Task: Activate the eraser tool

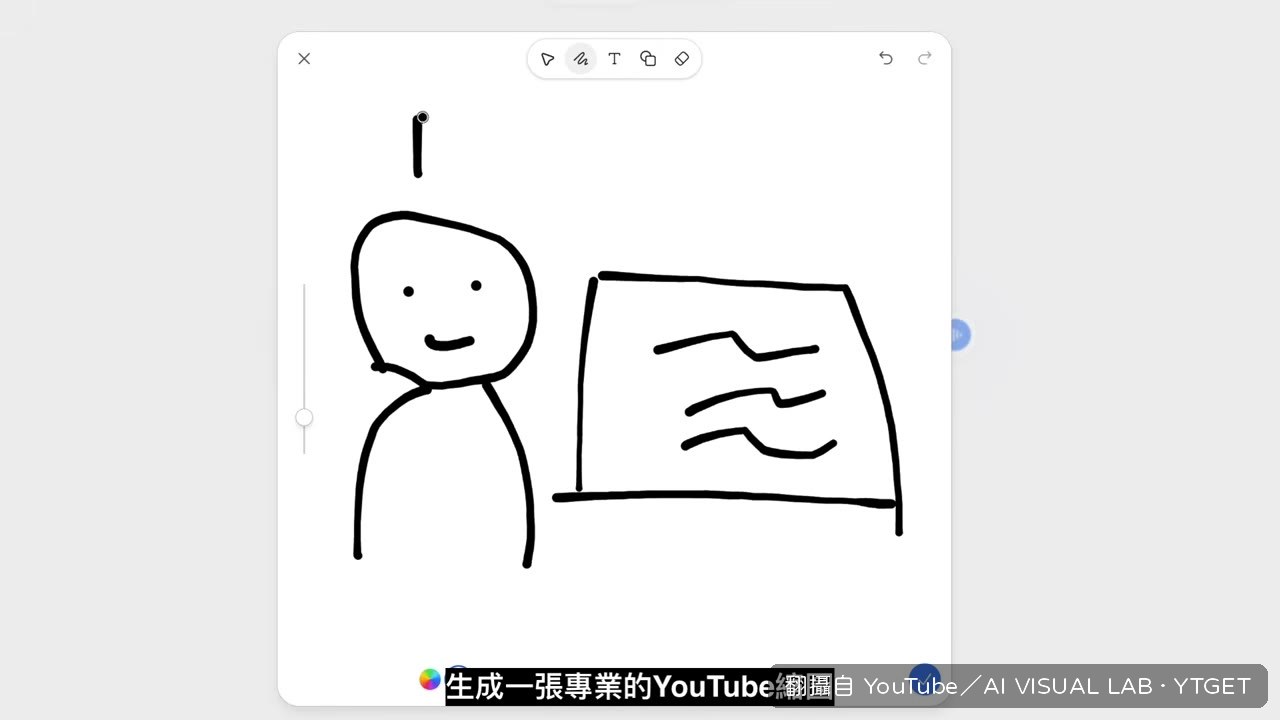Action: click(682, 59)
